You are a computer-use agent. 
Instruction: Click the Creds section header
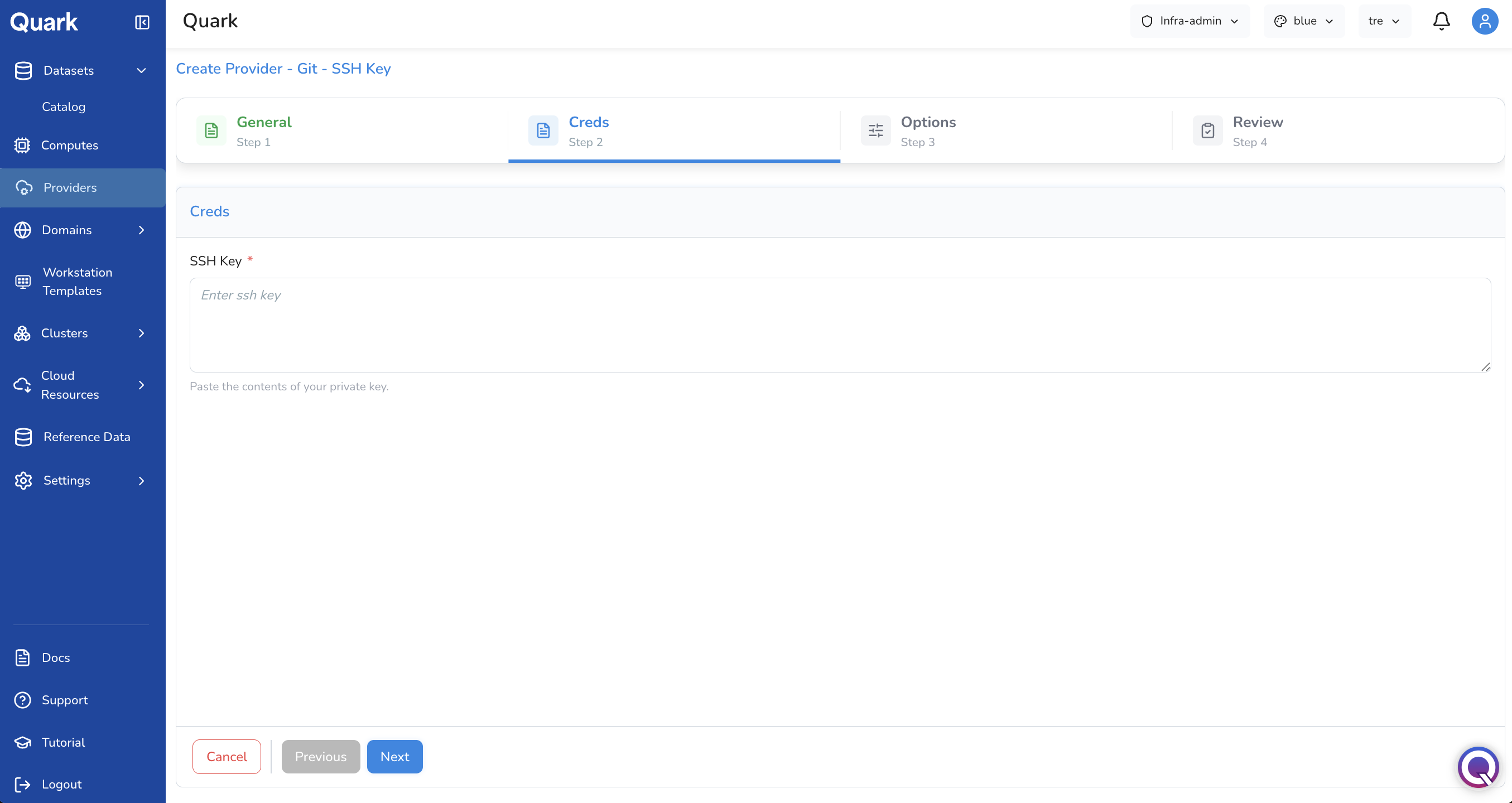[x=210, y=211]
